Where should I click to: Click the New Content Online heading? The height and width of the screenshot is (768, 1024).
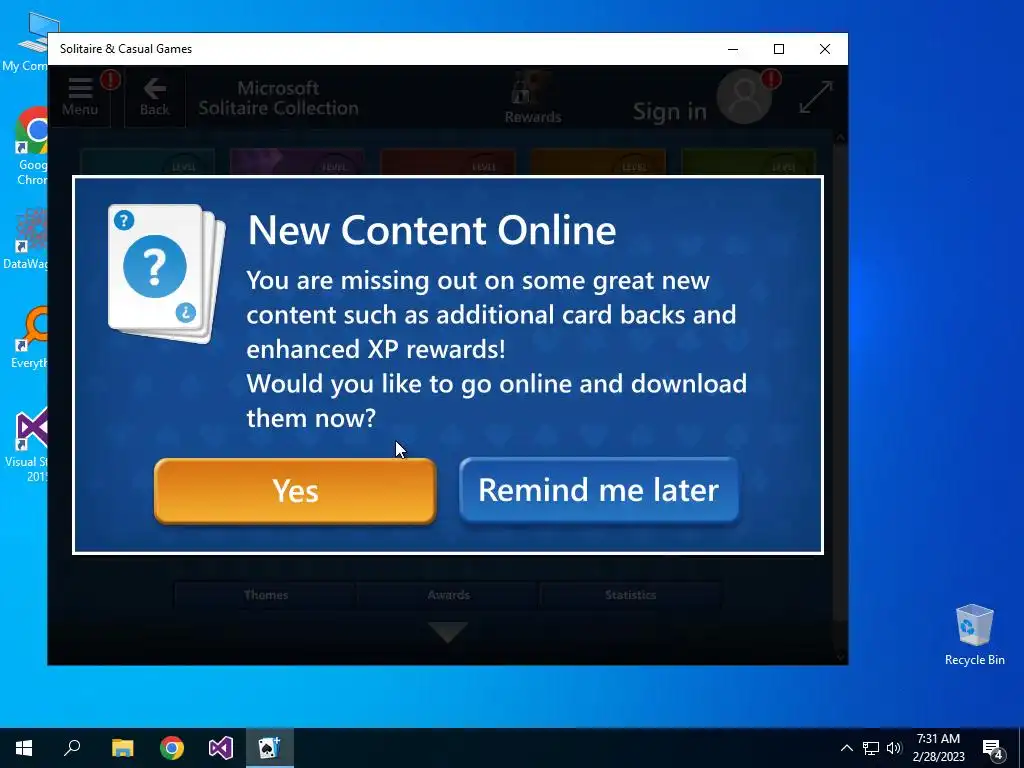coord(432,230)
